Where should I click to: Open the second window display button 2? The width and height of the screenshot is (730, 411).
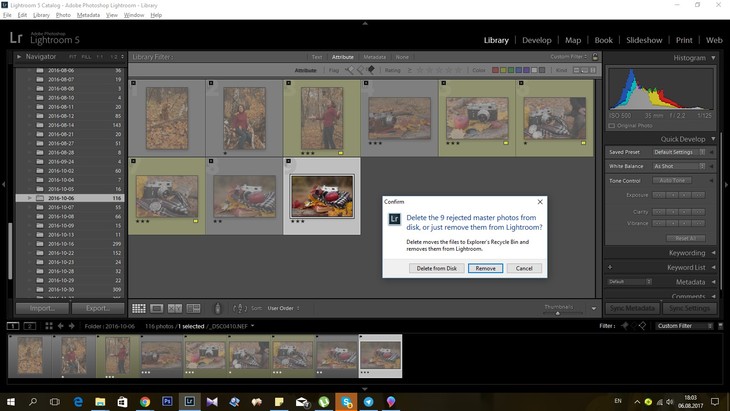point(30,326)
